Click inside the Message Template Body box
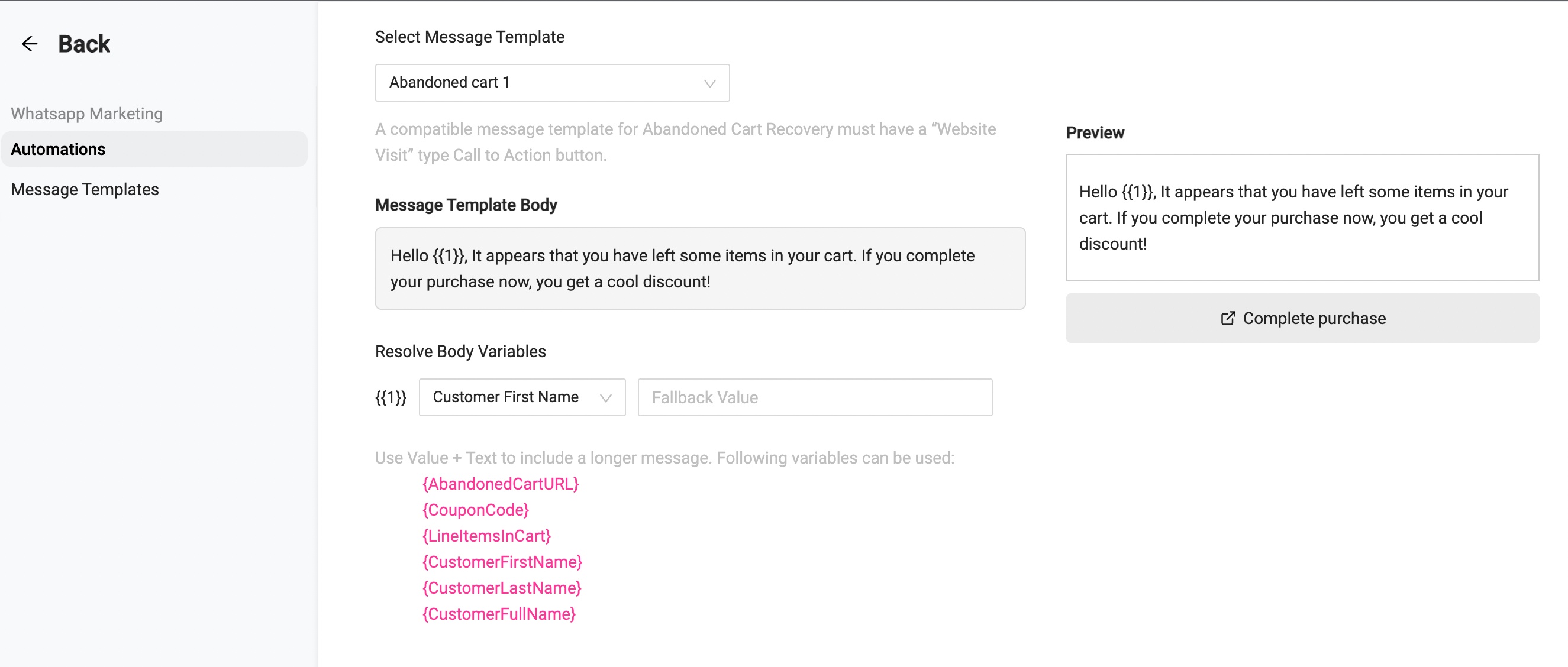The height and width of the screenshot is (667, 1568). coord(700,268)
